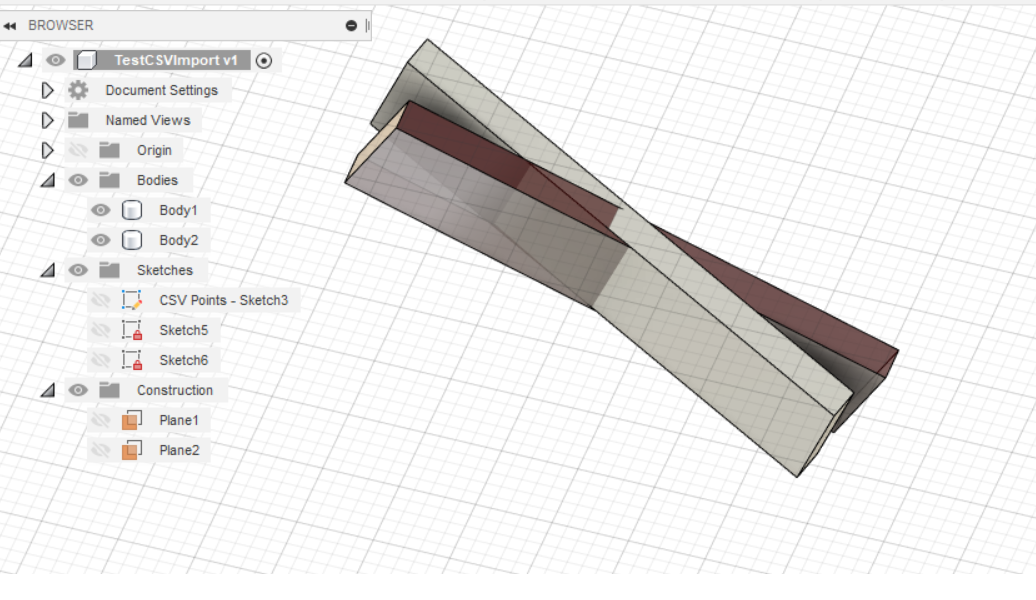Click the Origin folder icon
The image size is (1036, 600).
click(x=109, y=150)
